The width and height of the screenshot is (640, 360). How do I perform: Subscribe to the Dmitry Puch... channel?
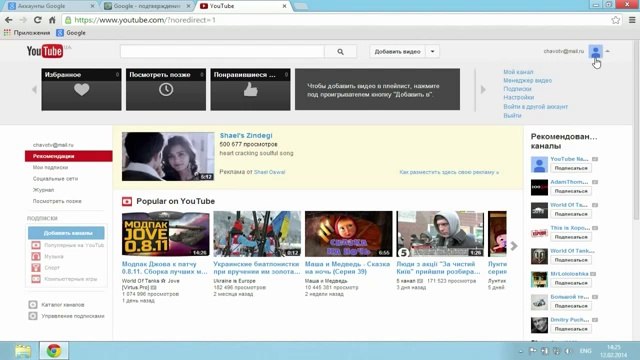click(571, 329)
